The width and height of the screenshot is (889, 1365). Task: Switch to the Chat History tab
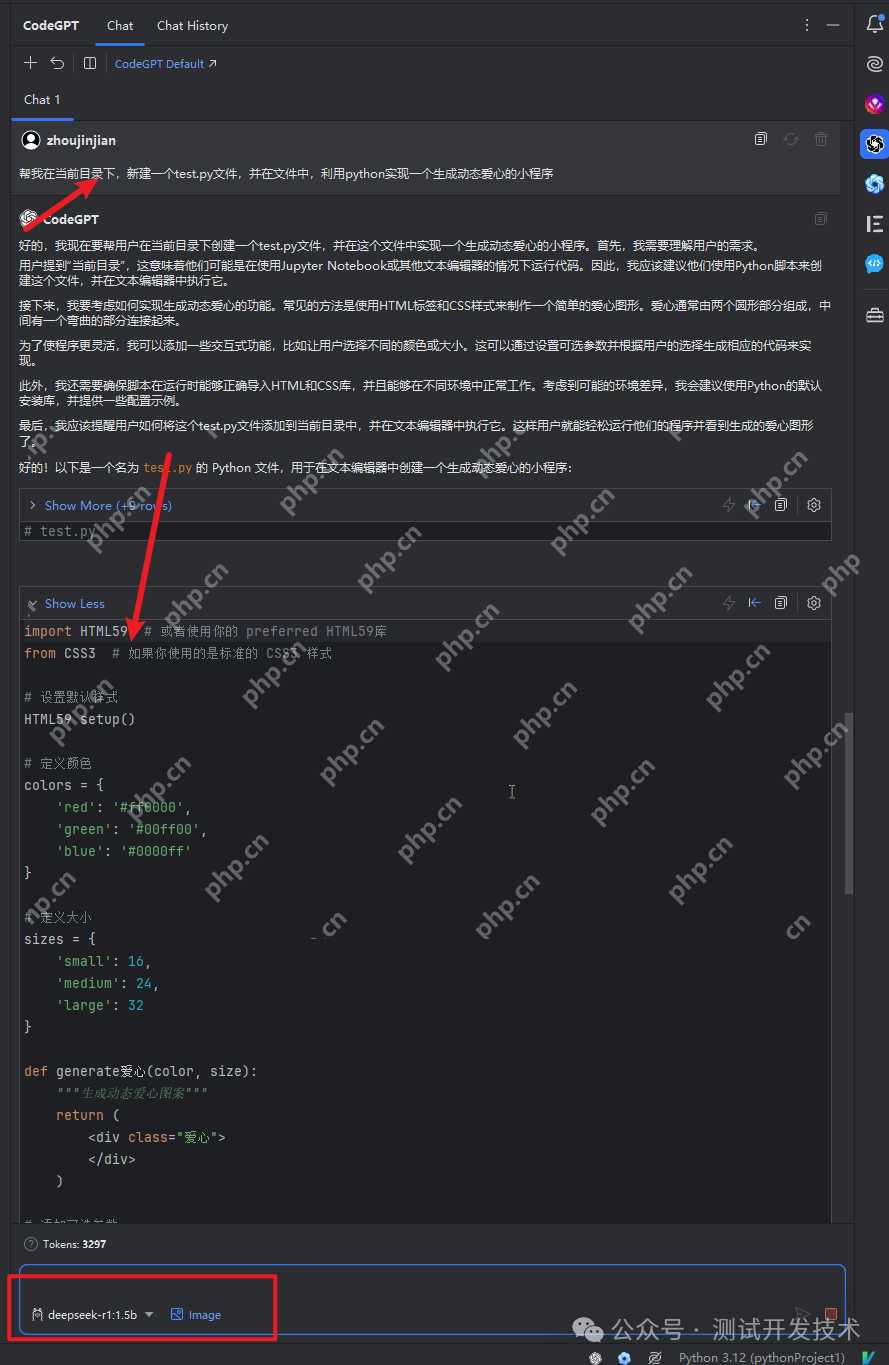(x=192, y=25)
